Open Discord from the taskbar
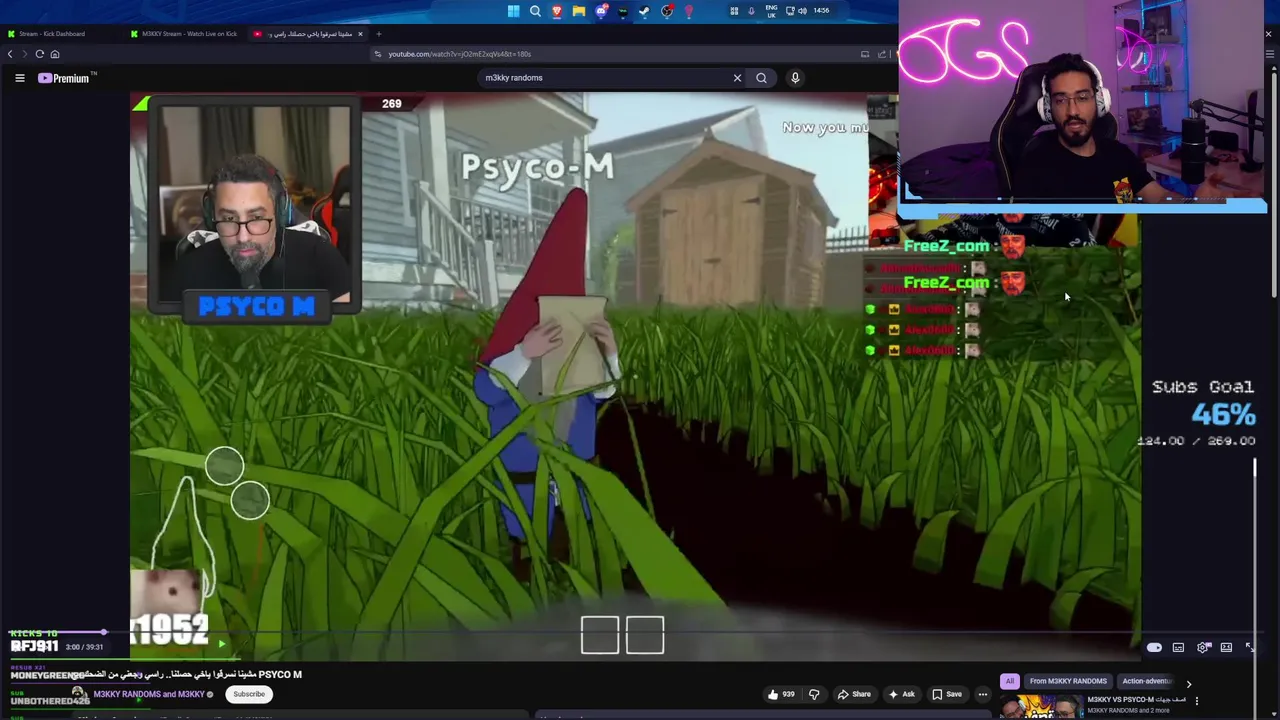 [x=601, y=11]
